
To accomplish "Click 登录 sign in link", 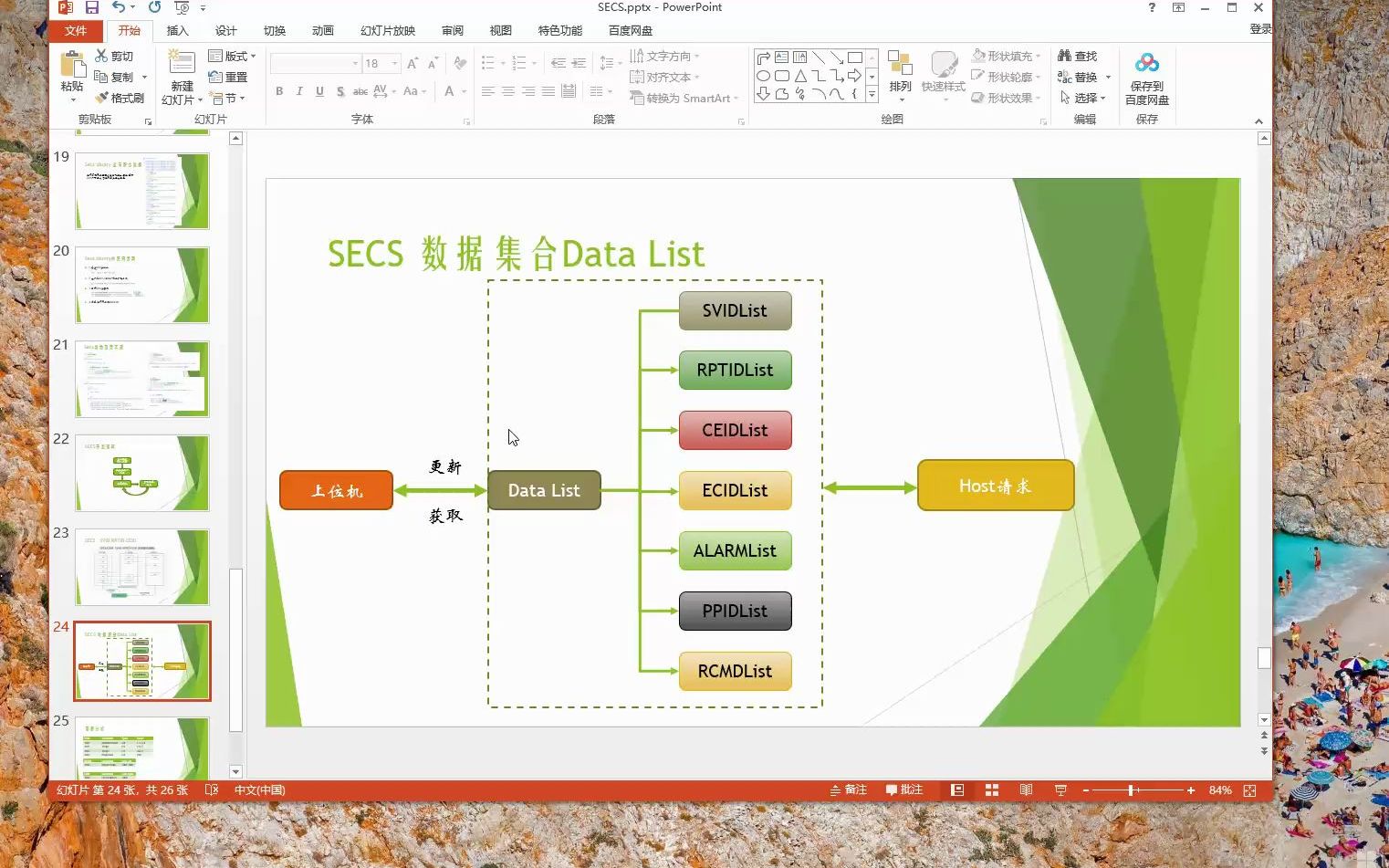I will pos(1260,29).
